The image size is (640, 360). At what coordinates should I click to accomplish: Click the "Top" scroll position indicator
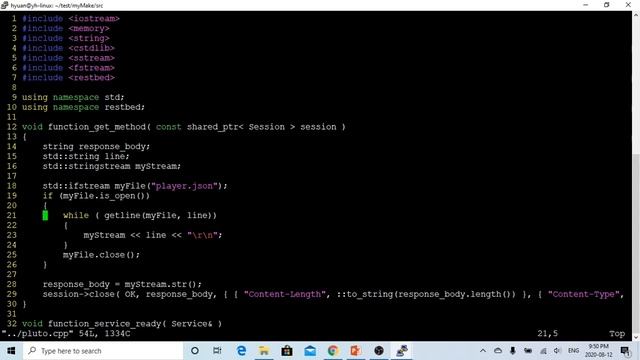[x=617, y=333]
